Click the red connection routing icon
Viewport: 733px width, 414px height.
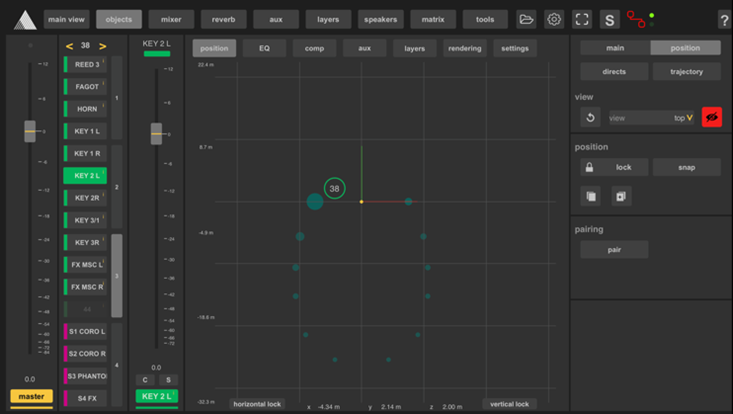coord(637,19)
